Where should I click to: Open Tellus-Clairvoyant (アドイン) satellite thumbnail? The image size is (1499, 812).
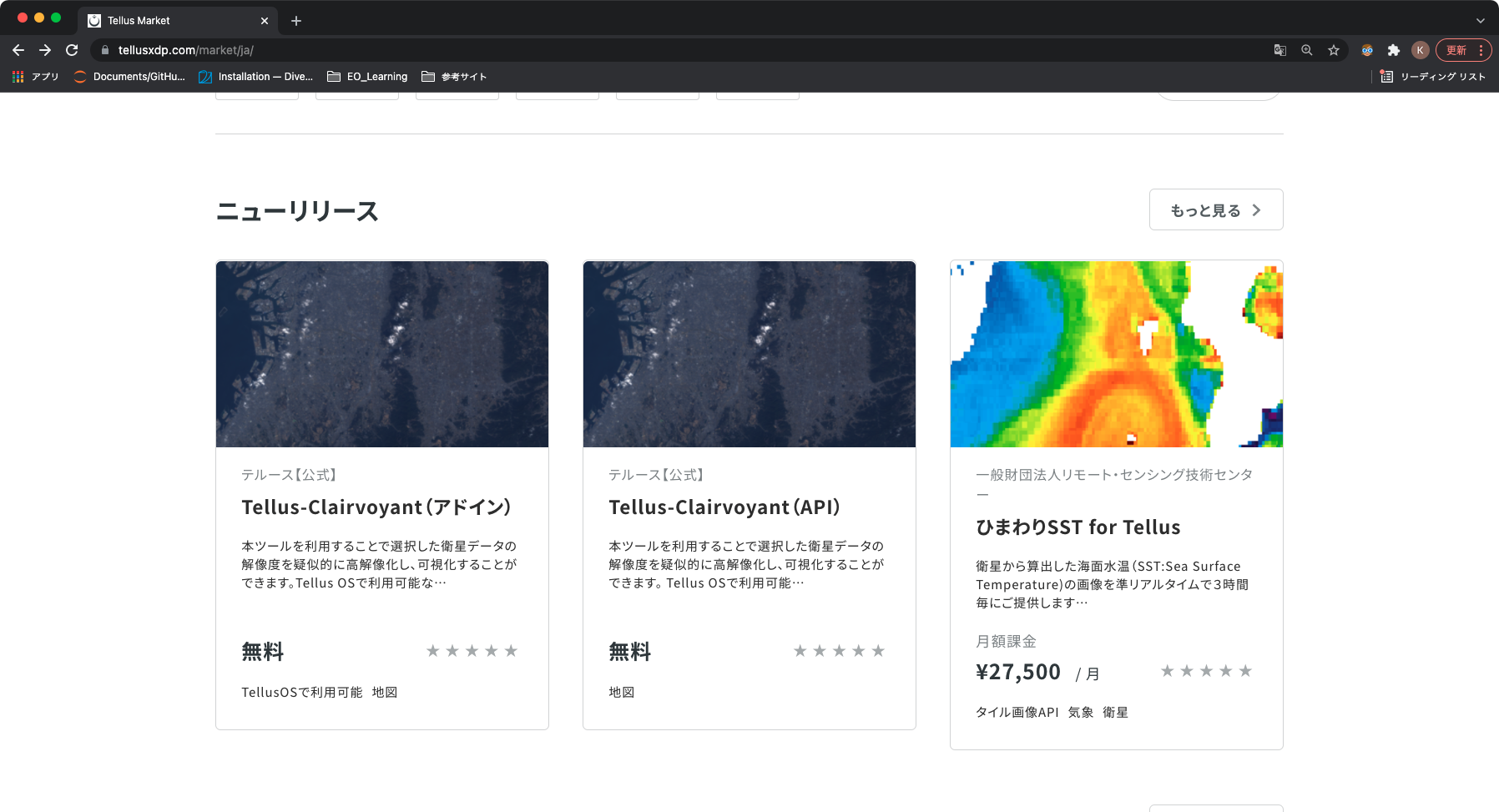tap(382, 354)
